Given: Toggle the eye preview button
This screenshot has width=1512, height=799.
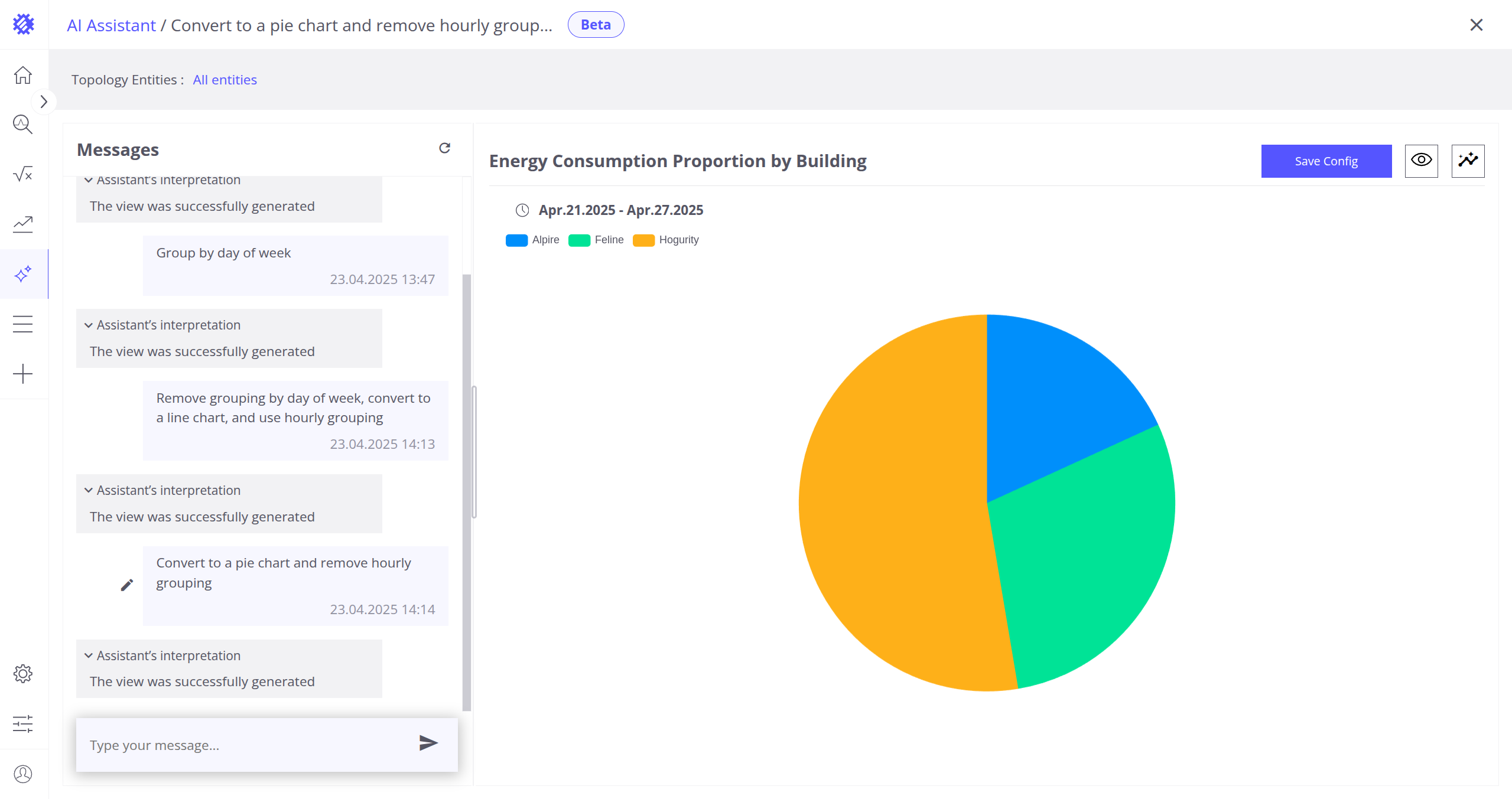Looking at the screenshot, I should (1421, 161).
